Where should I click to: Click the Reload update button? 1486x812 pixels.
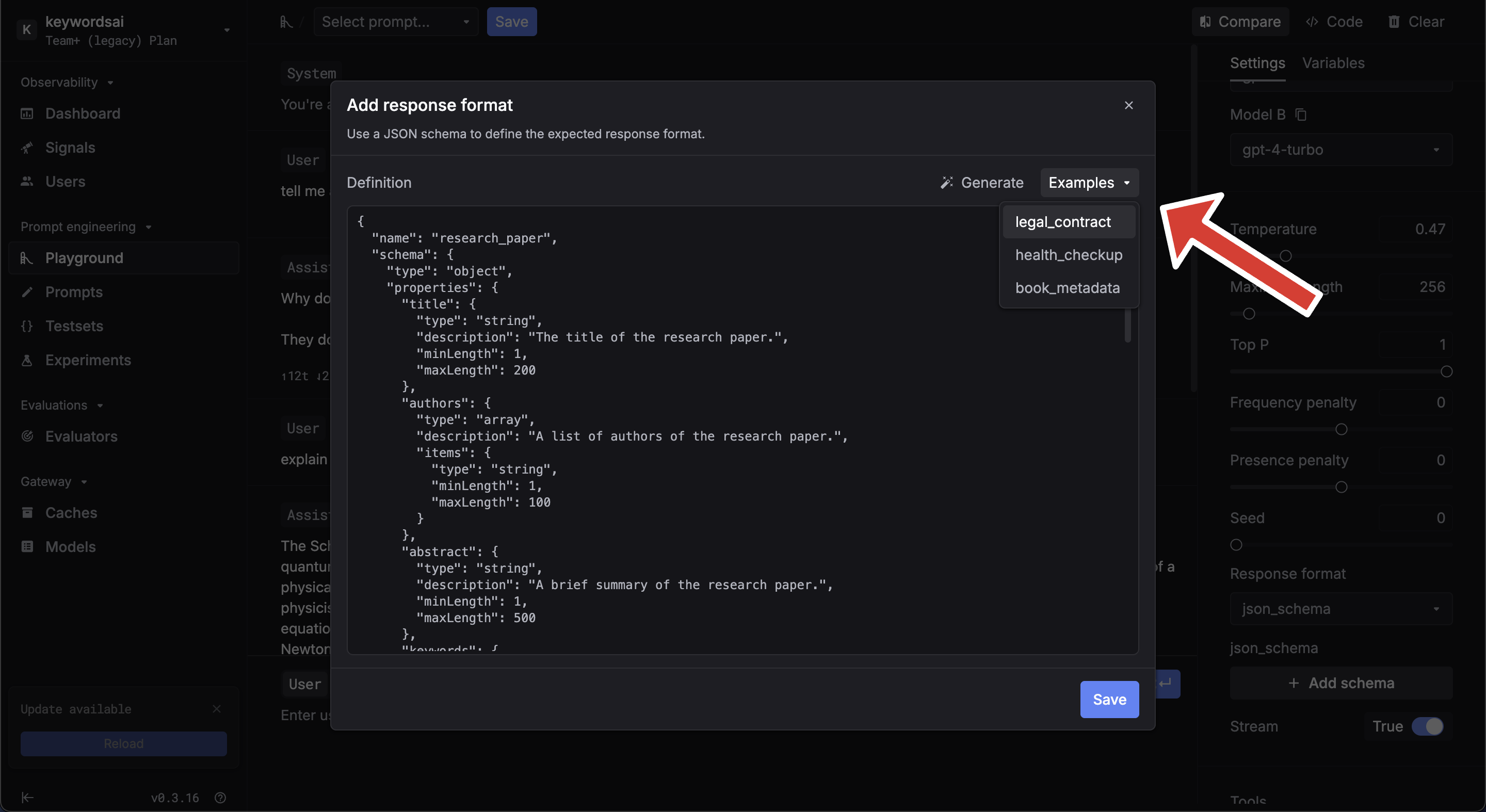point(123,744)
